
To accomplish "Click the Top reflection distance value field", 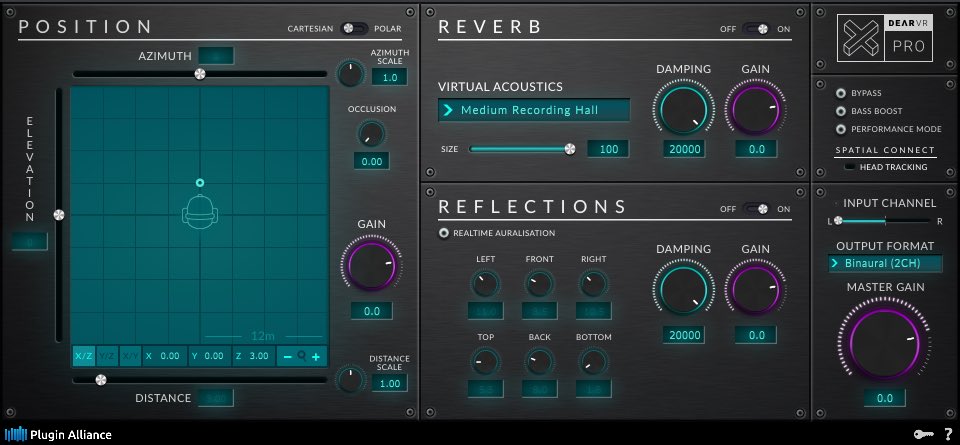I will (x=486, y=389).
